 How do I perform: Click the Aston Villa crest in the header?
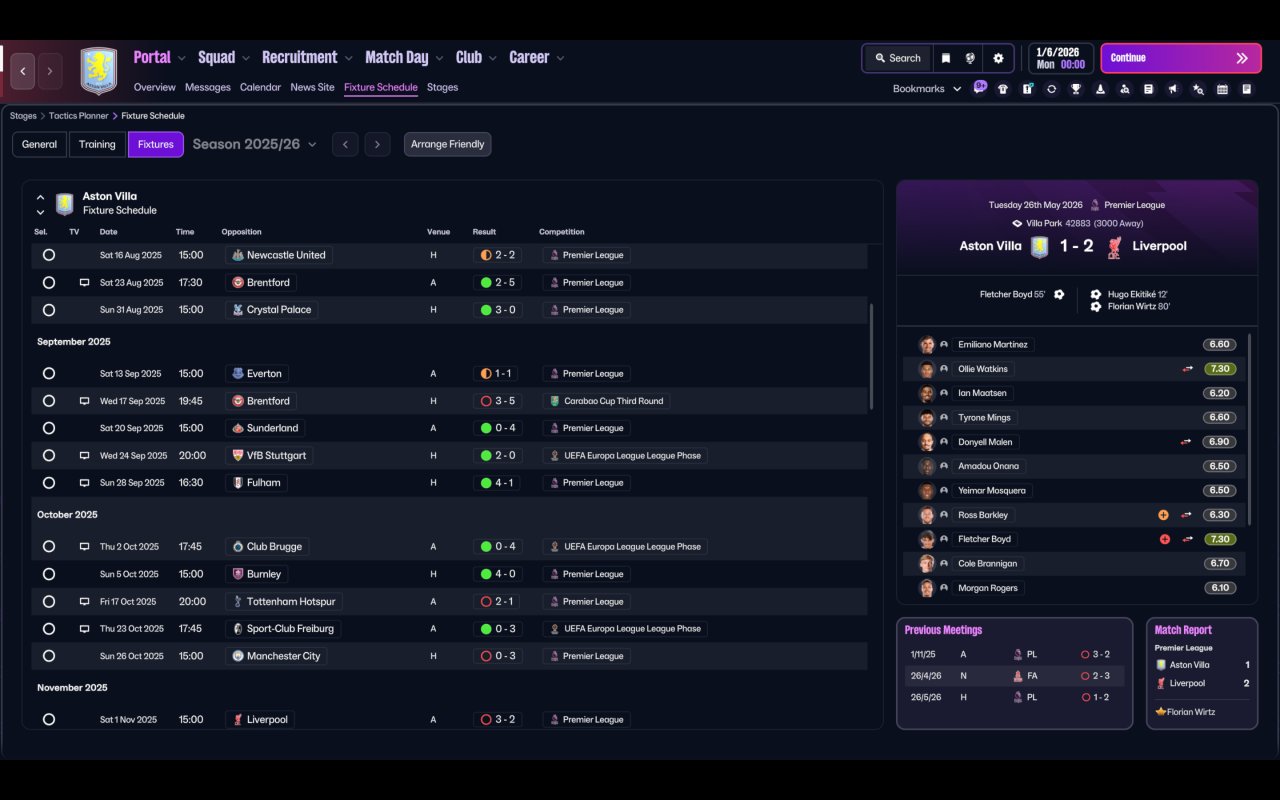98,72
